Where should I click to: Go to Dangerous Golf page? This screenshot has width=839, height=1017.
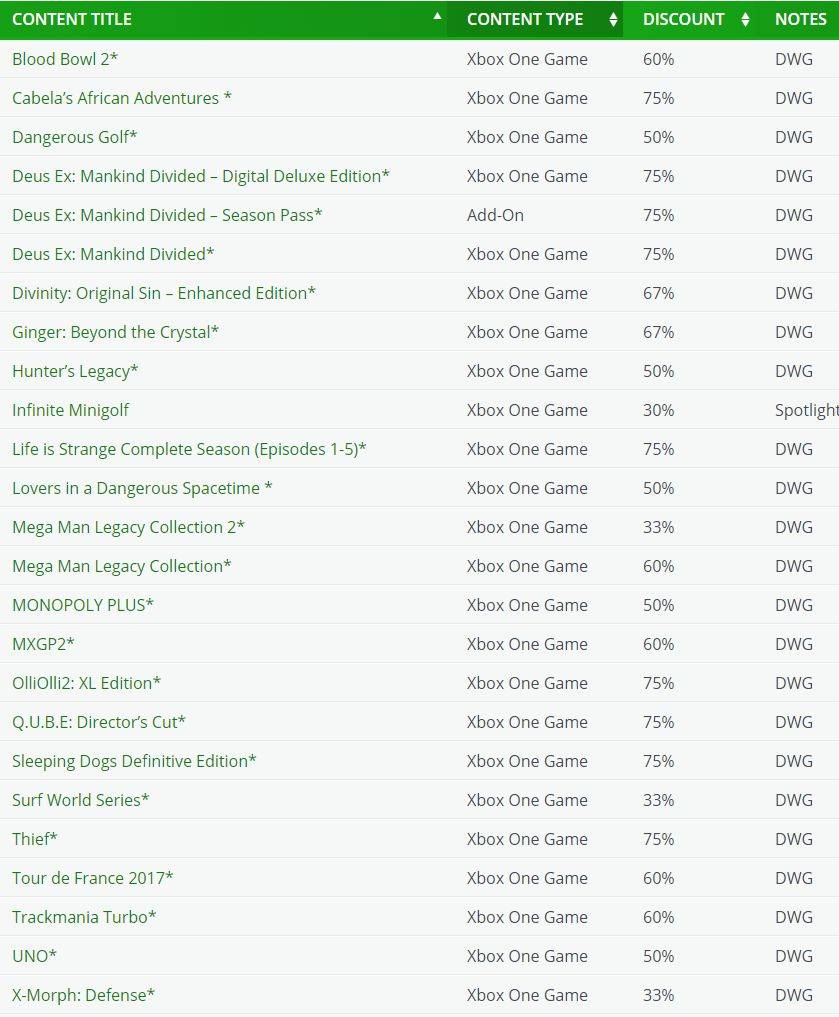pos(75,137)
